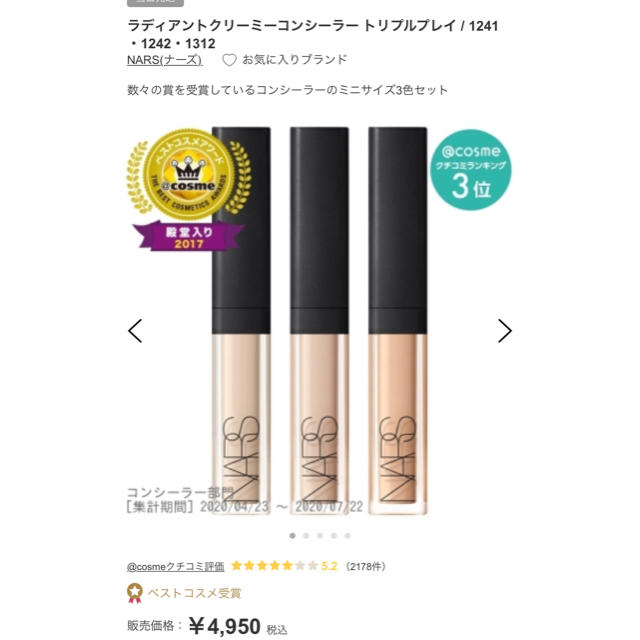The height and width of the screenshot is (640, 640).
Task: Jump to the fifth carousel dot
Action: point(347,536)
